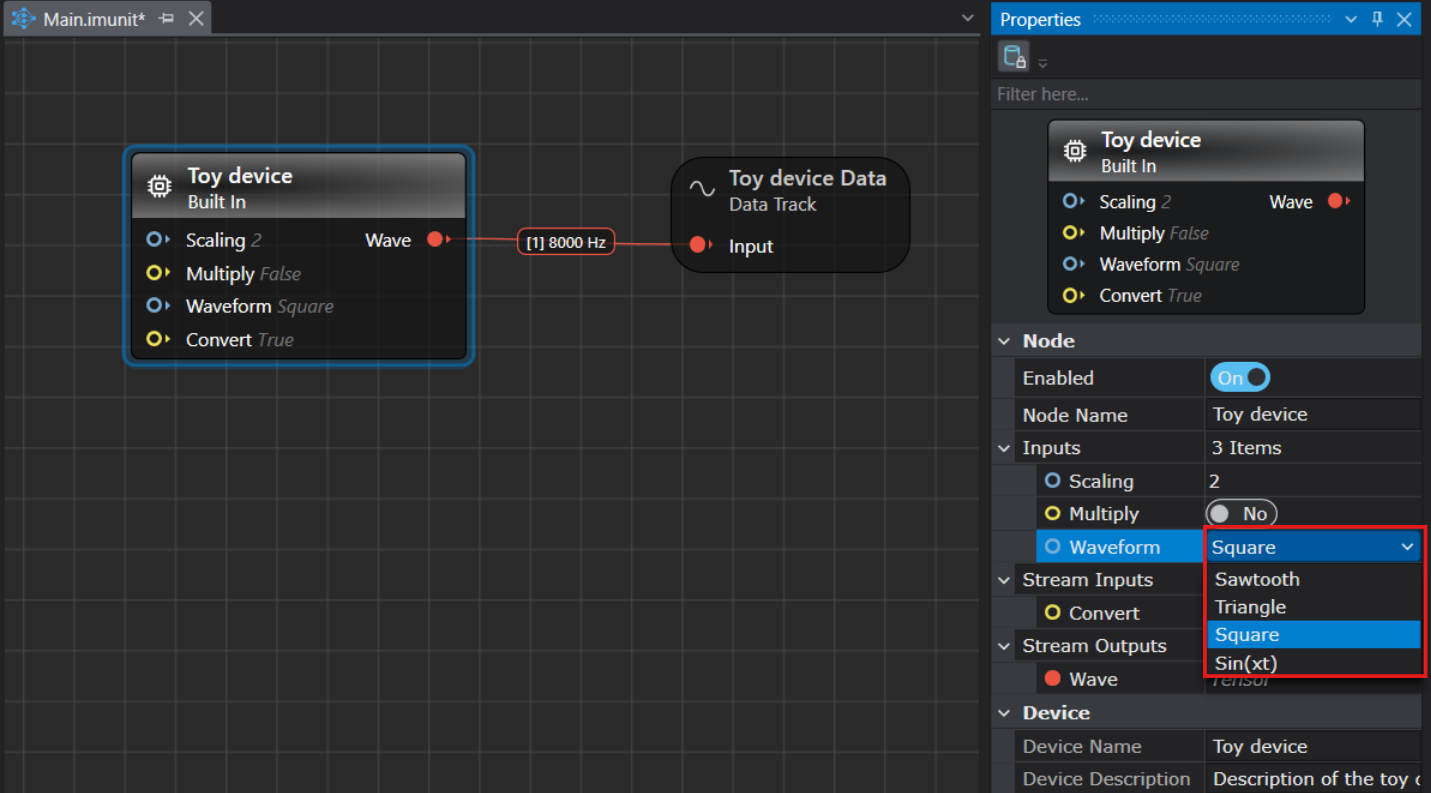Viewport: 1431px width, 793px height.
Task: Click the [1] 8000 Hz connection label
Action: (x=566, y=242)
